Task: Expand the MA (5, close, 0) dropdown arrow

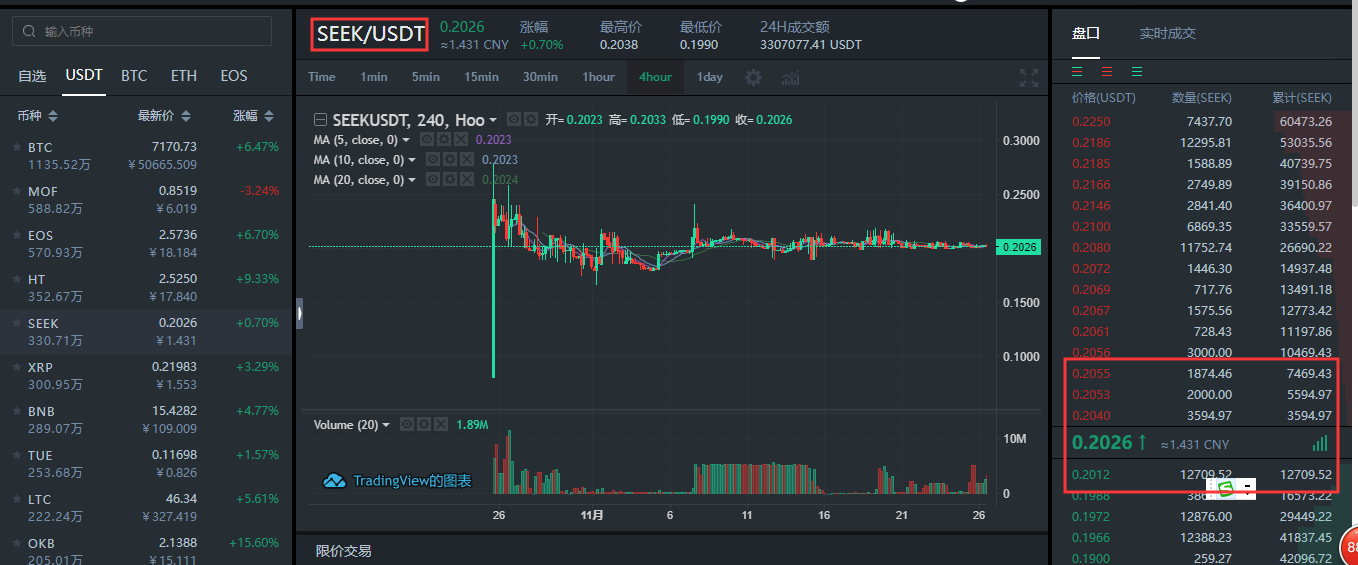Action: coord(406,141)
